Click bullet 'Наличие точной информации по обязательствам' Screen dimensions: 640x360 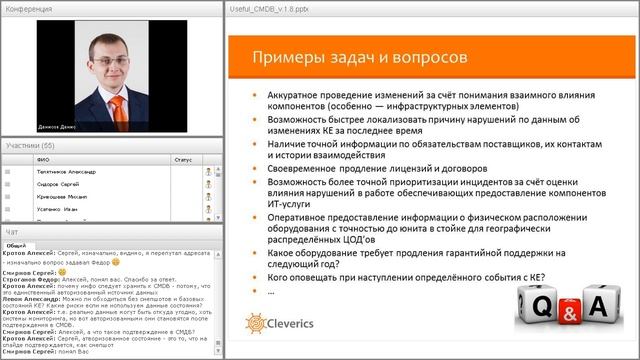pyautogui.click(x=435, y=149)
